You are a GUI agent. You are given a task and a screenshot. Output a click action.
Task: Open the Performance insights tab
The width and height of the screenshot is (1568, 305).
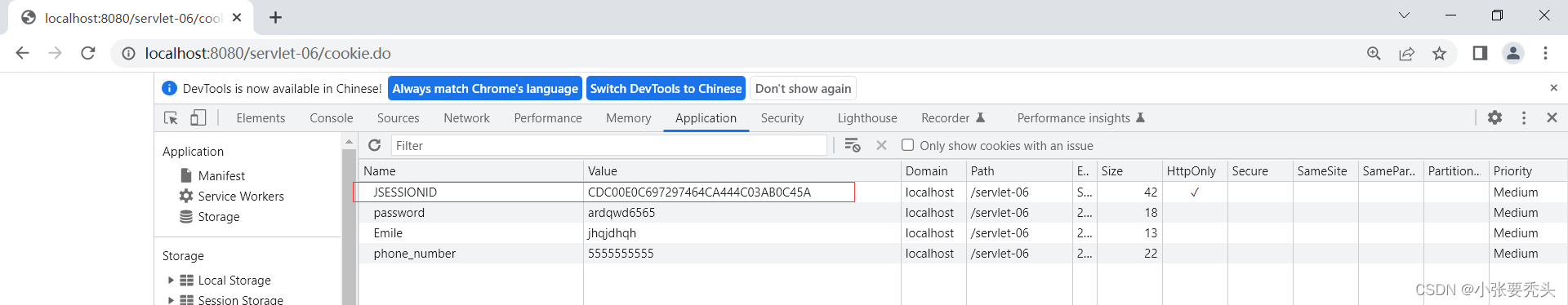click(x=1080, y=118)
